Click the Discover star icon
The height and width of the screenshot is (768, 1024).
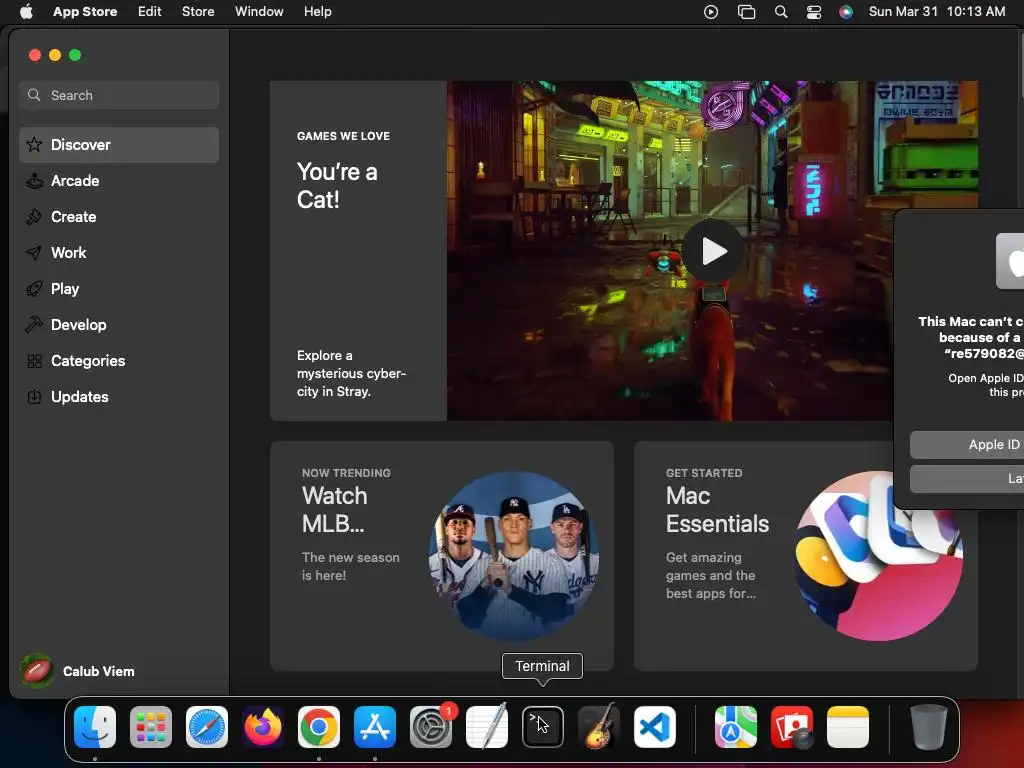34,145
